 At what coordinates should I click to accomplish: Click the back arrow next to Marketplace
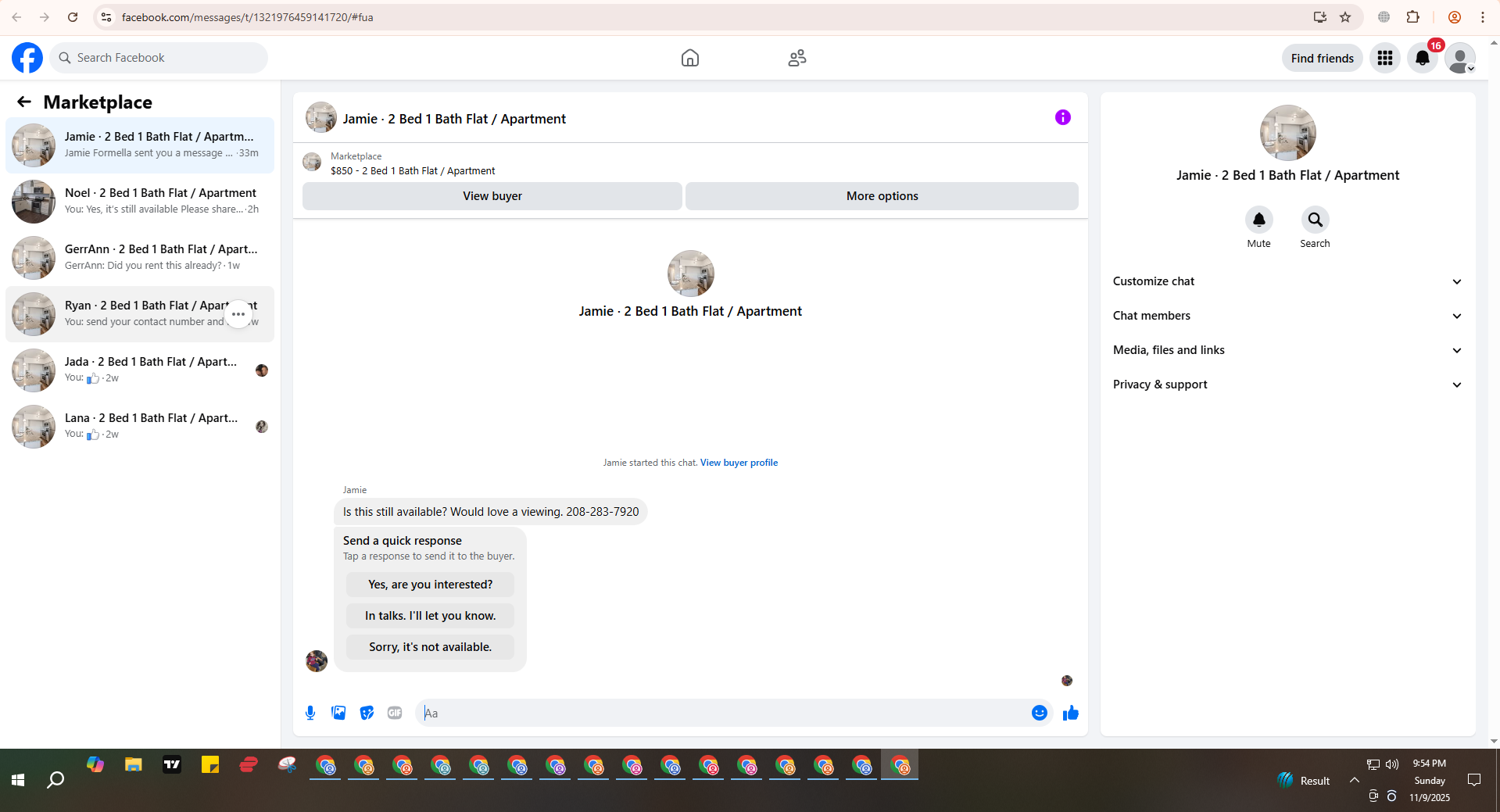(24, 102)
